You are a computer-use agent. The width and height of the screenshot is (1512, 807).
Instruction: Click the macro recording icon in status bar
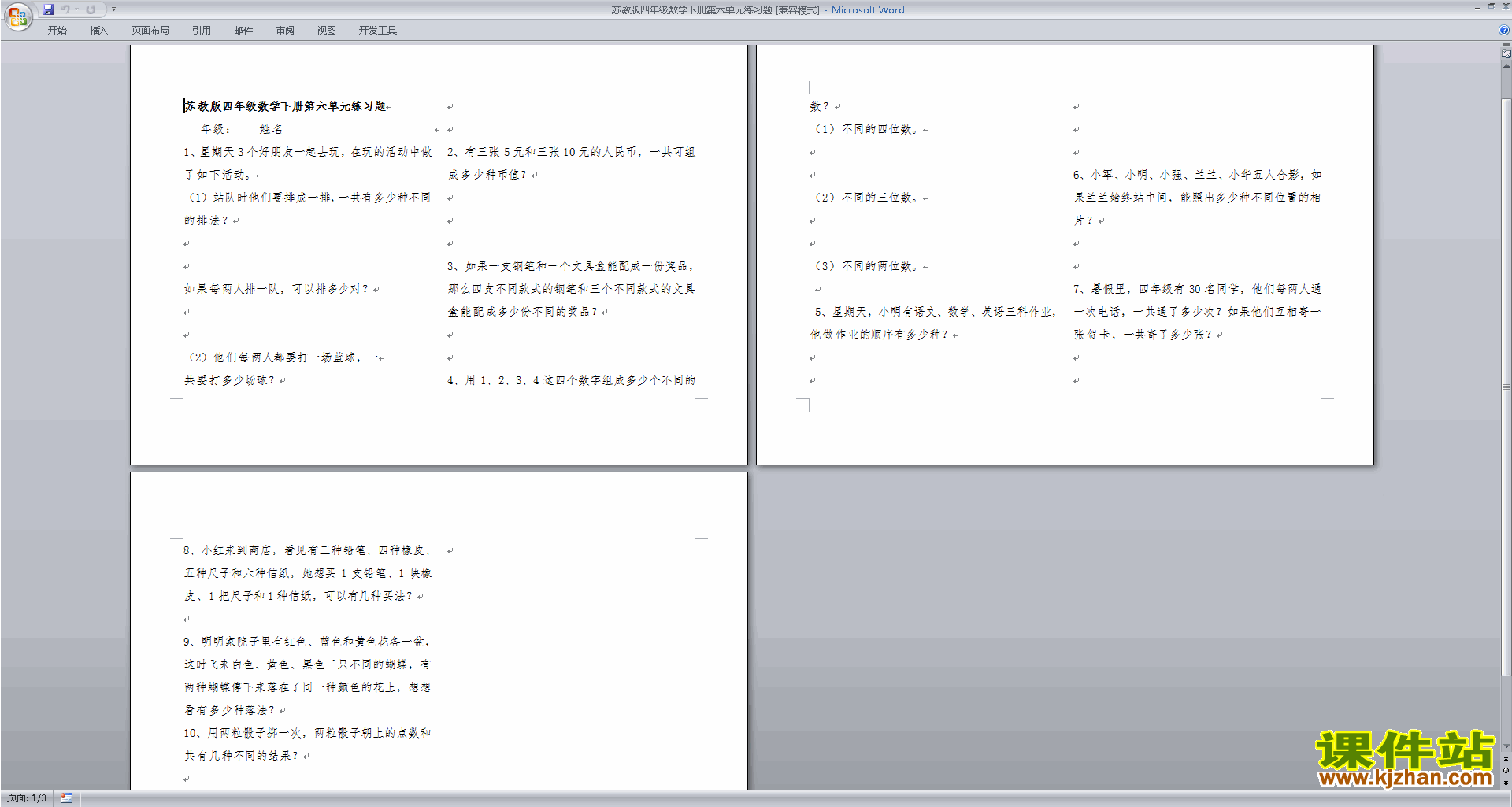(x=67, y=798)
